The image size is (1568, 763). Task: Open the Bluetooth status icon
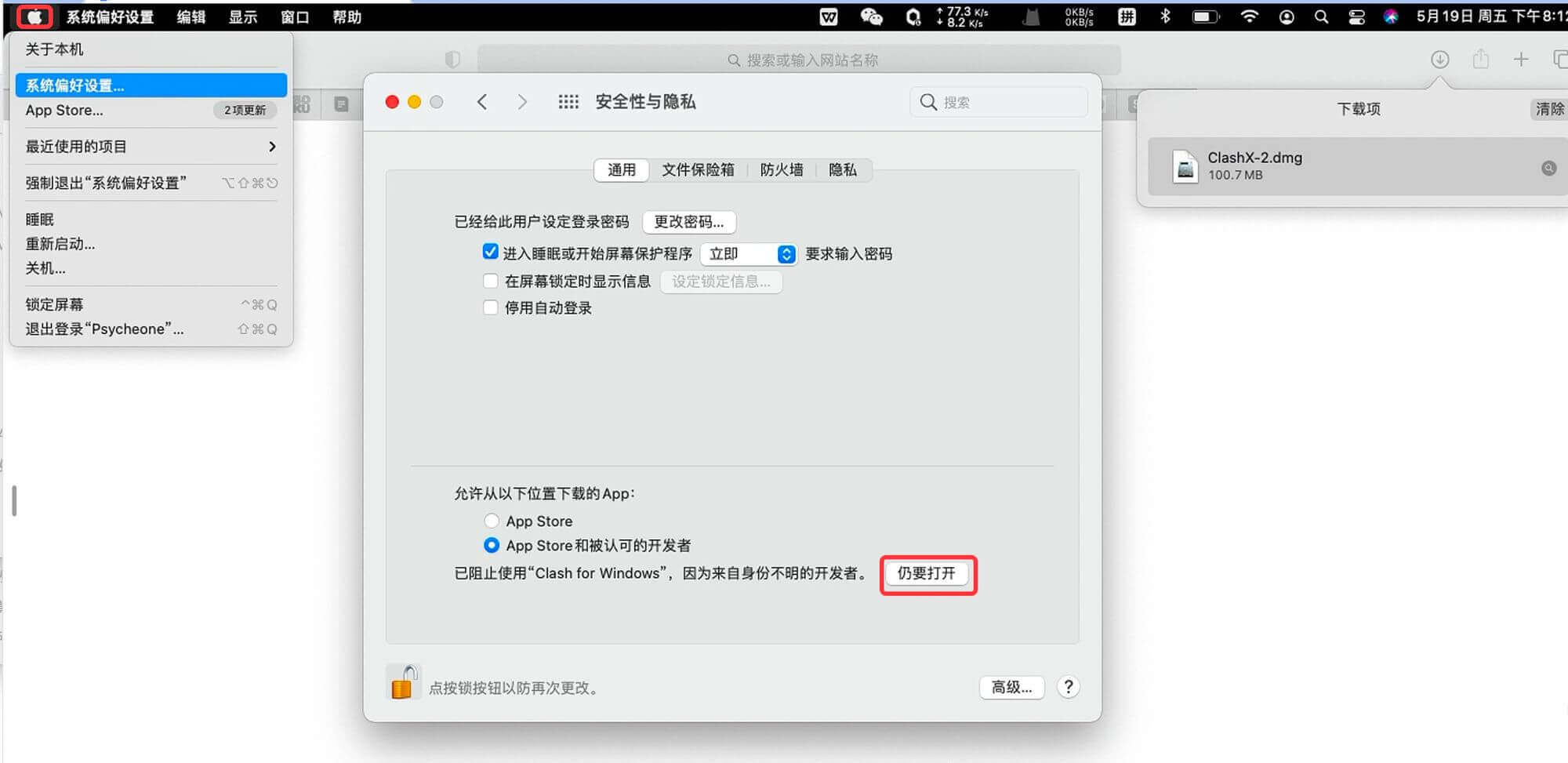click(1165, 16)
